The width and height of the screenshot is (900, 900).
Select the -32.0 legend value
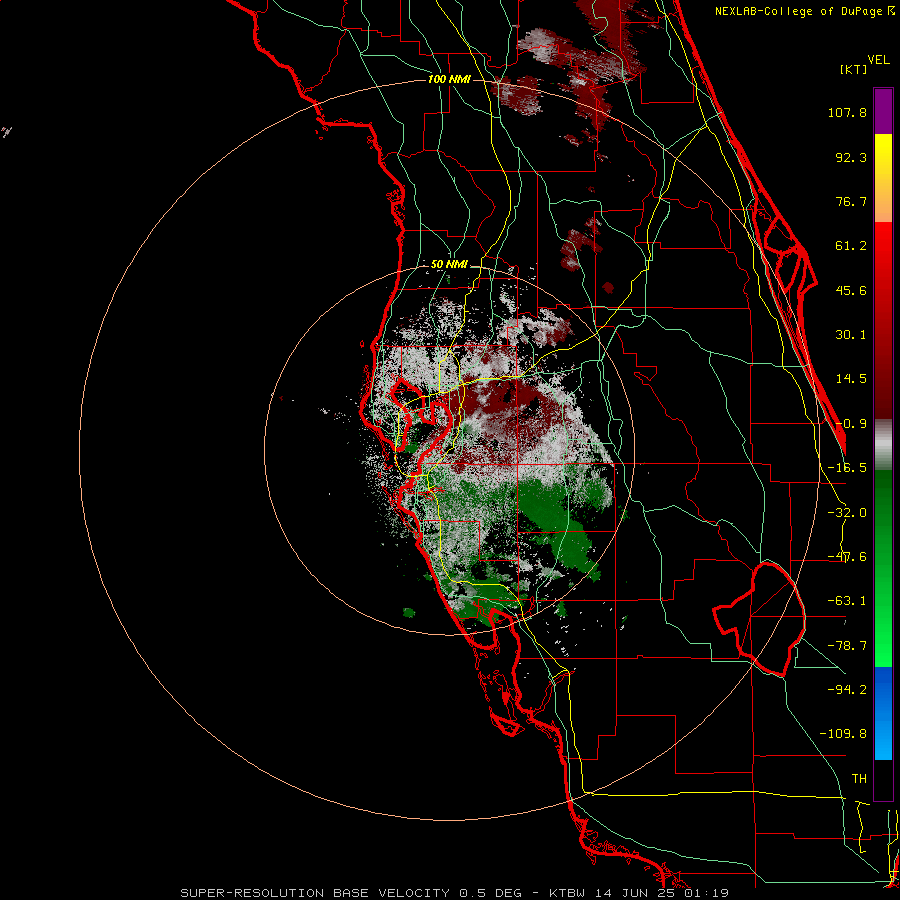[847, 513]
